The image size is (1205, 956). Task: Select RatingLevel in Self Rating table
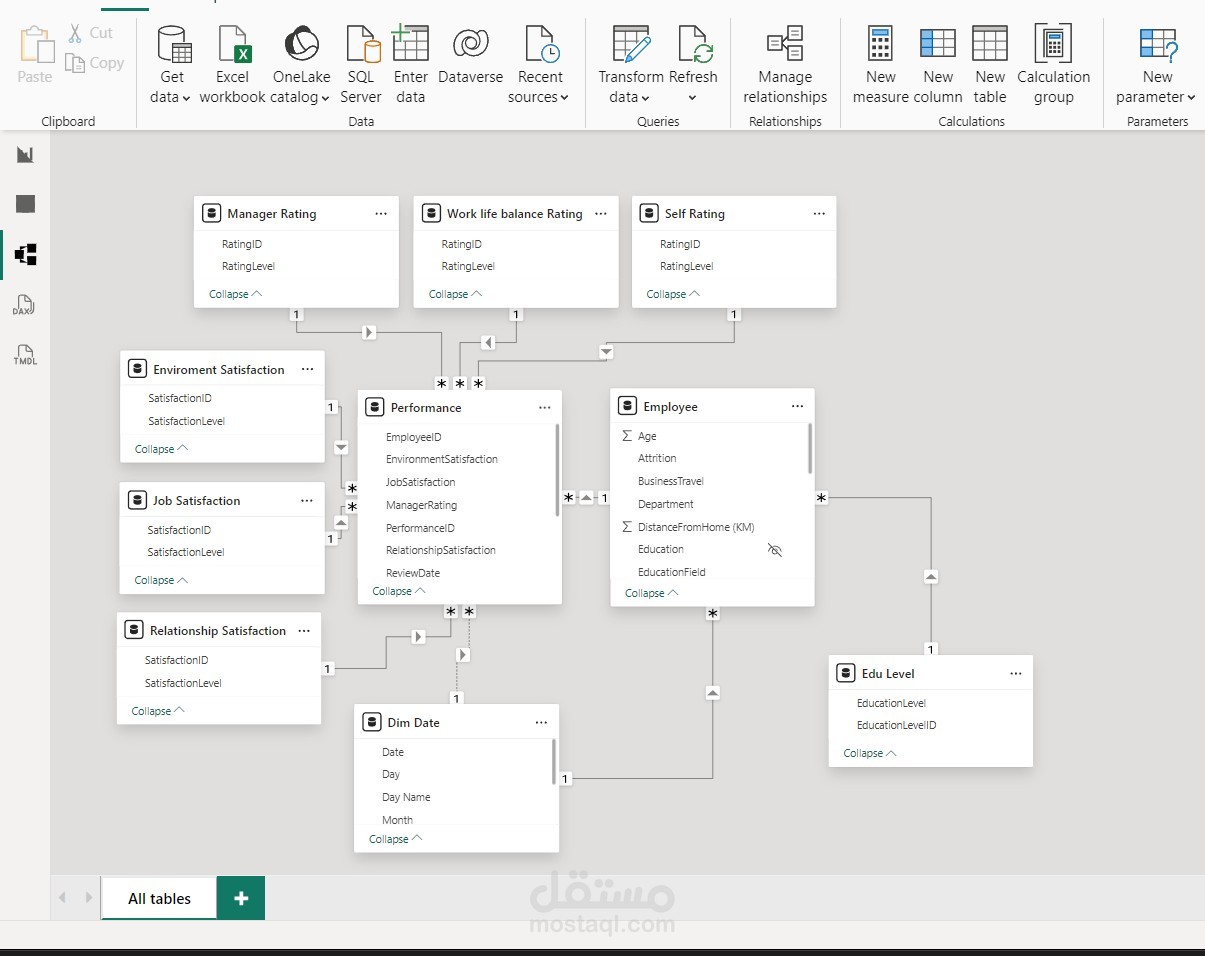click(687, 266)
